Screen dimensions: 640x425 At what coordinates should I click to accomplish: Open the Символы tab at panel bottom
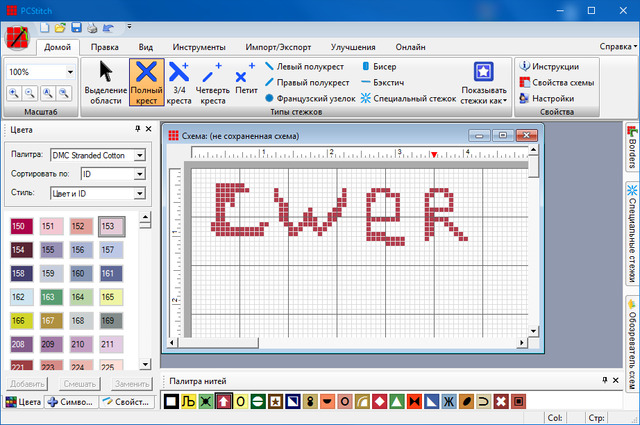(74, 402)
